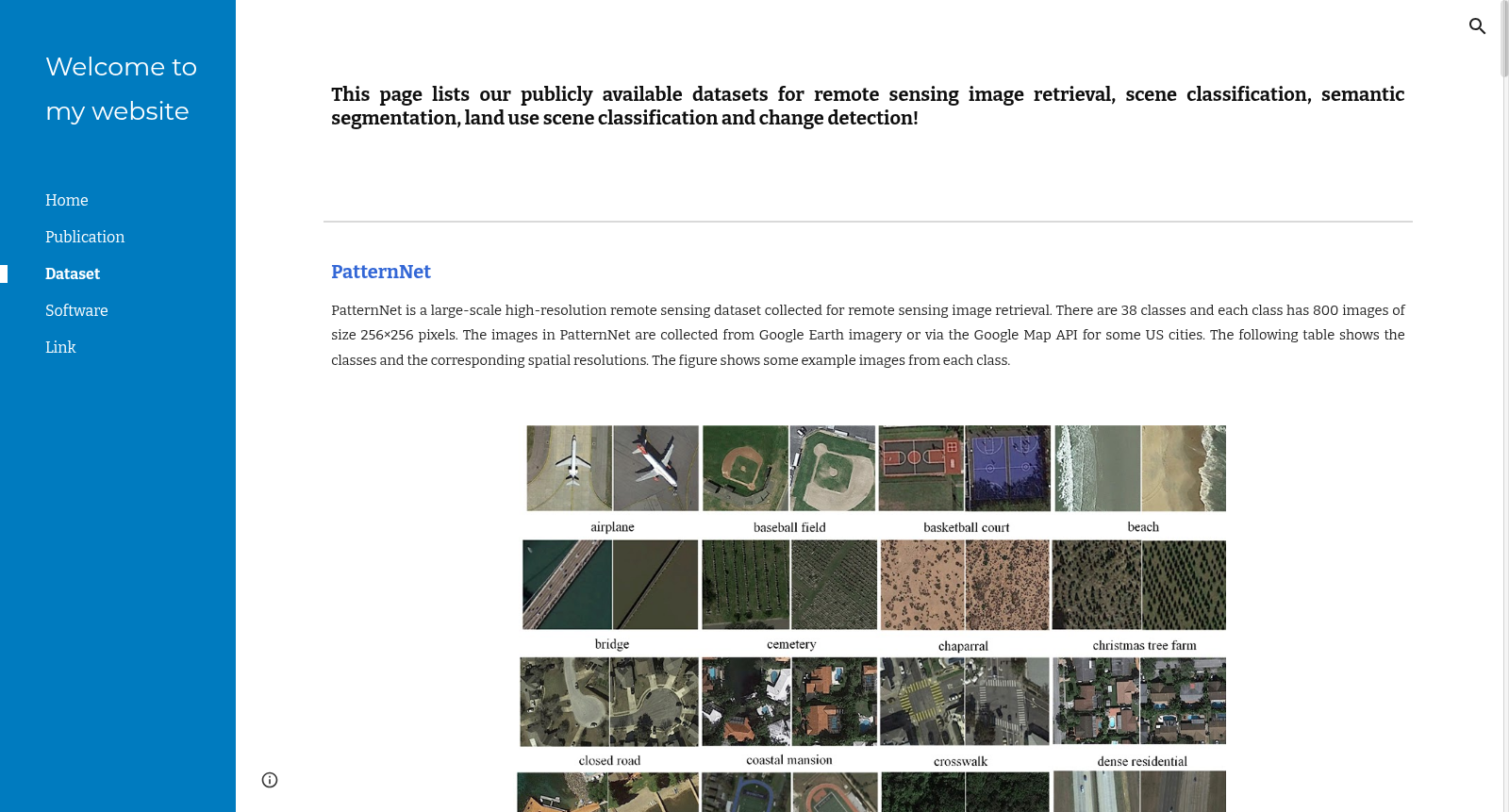Click the airplane example image
Screen dimensions: 1509x812
click(613, 468)
